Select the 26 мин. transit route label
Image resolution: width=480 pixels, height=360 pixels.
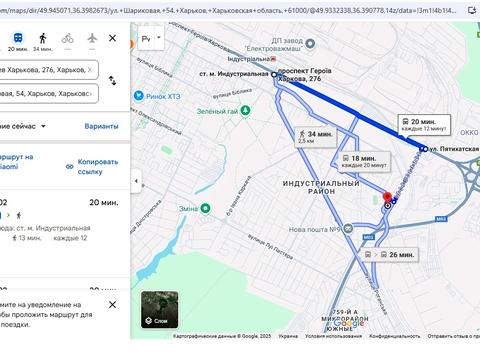[x=390, y=255]
